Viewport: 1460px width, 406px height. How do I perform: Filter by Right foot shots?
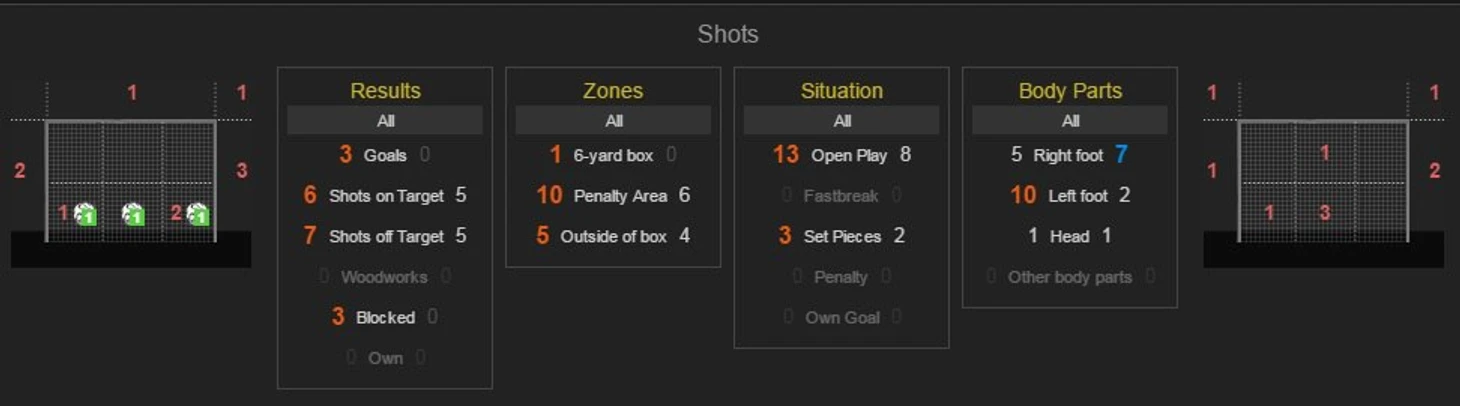(x=1068, y=156)
